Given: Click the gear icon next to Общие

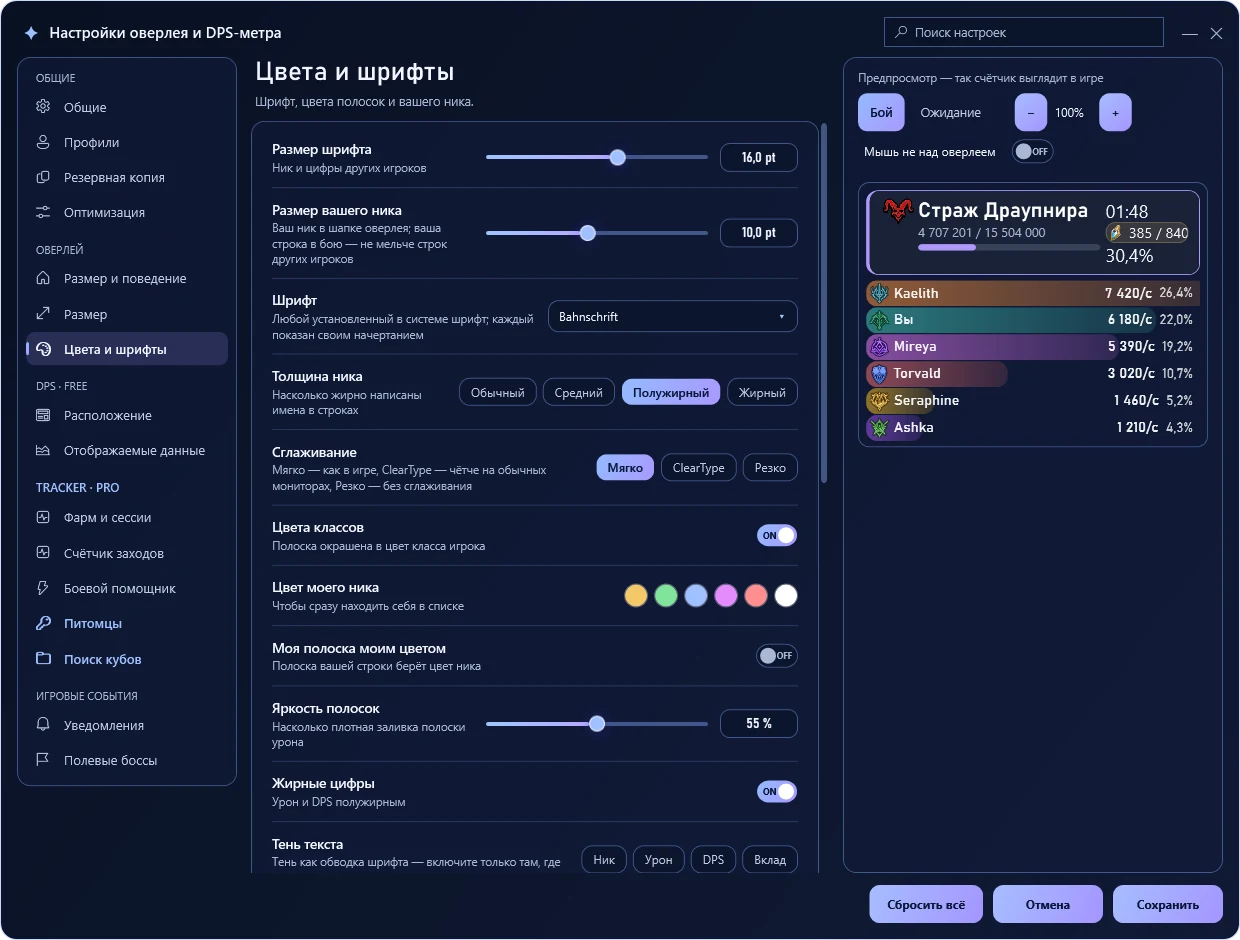Looking at the screenshot, I should click(x=43, y=107).
